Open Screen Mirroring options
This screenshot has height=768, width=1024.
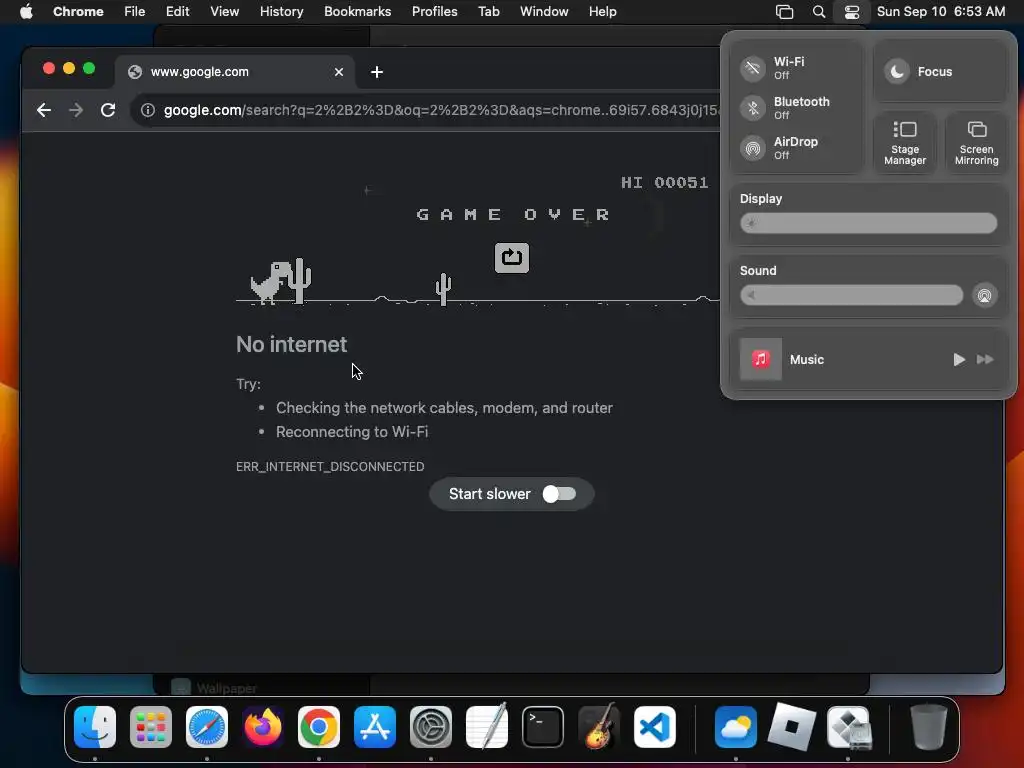coord(976,143)
